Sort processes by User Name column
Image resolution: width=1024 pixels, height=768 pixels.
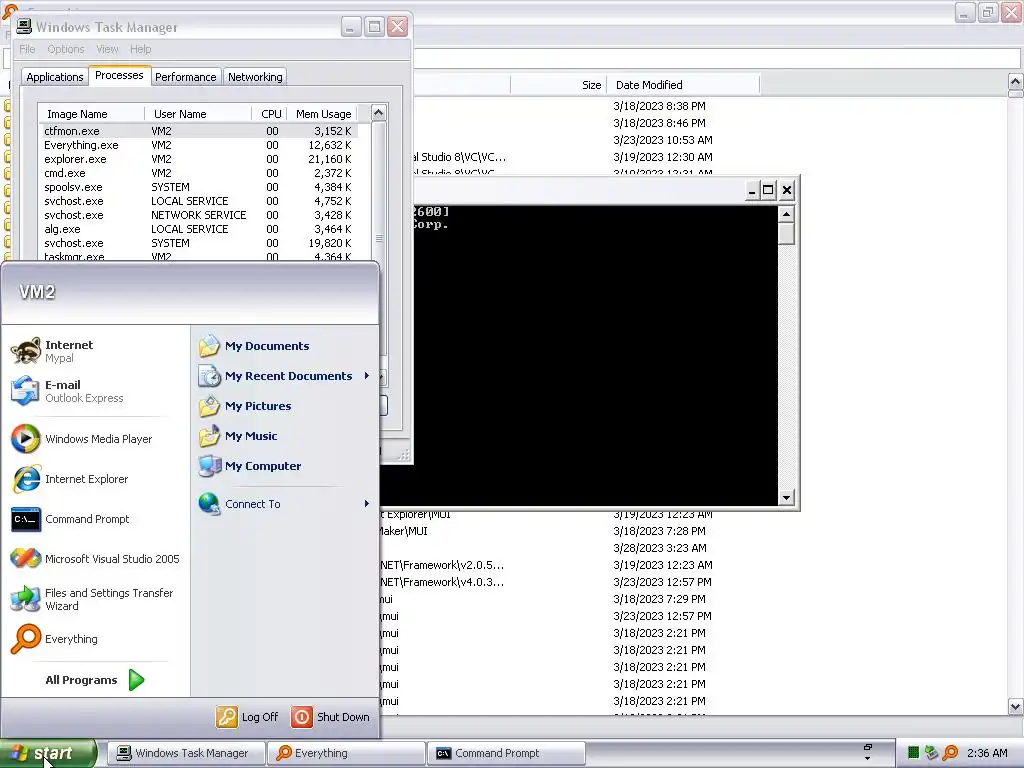[198, 114]
